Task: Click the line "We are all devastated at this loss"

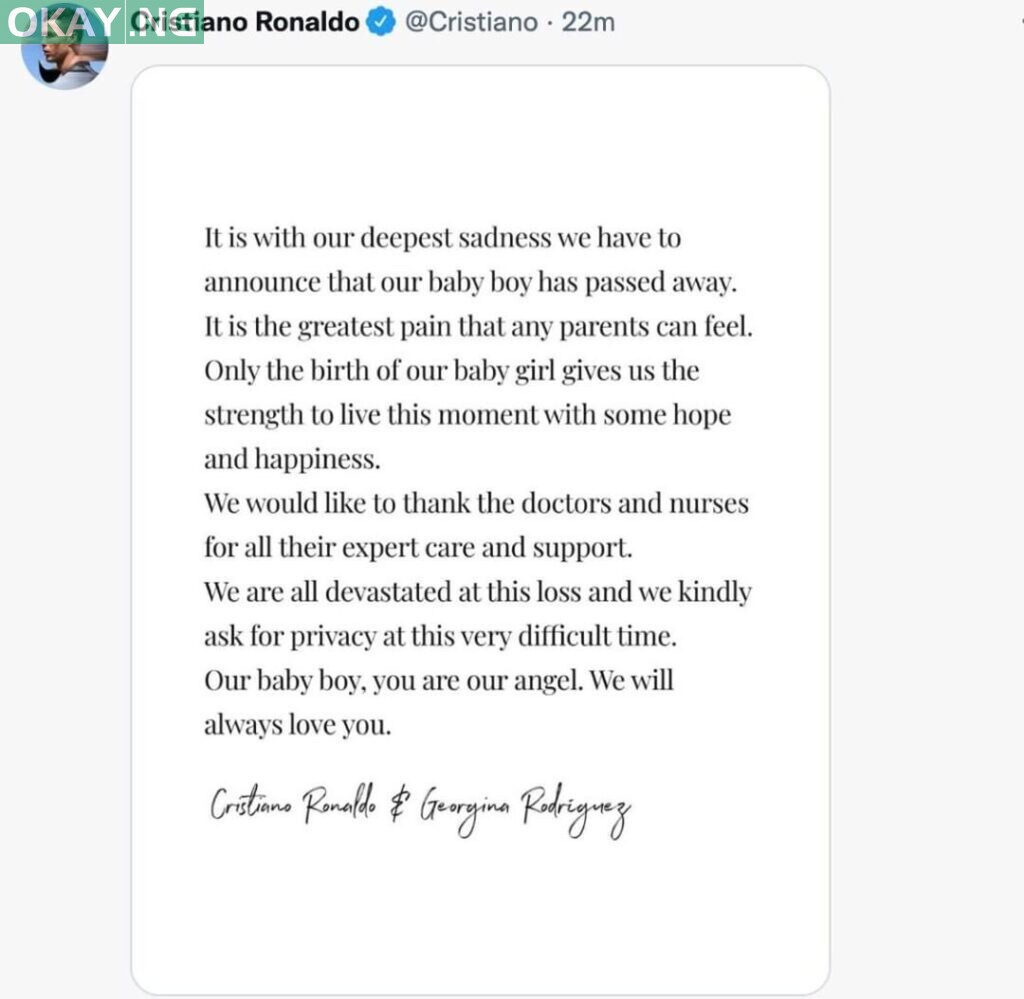Action: point(477,591)
